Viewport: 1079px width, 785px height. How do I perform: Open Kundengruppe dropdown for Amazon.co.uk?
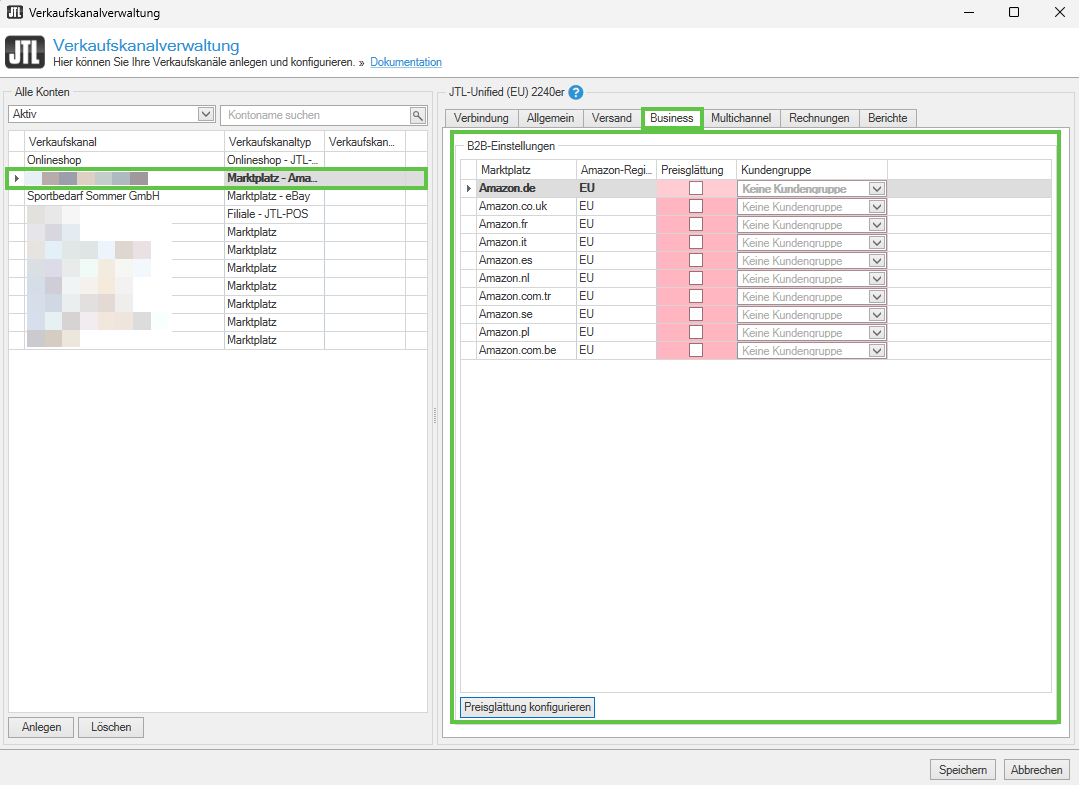(x=876, y=206)
